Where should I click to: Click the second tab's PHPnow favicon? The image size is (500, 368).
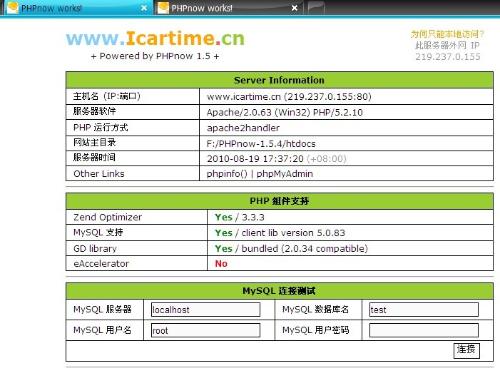(x=163, y=8)
